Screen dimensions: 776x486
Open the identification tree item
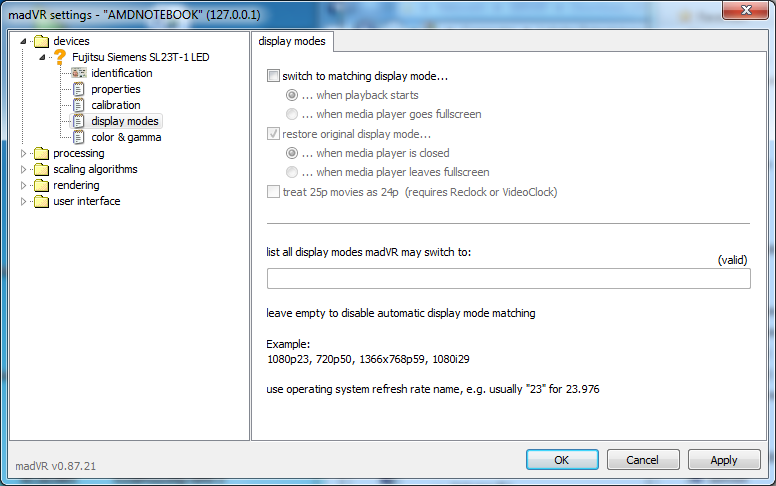[122, 73]
